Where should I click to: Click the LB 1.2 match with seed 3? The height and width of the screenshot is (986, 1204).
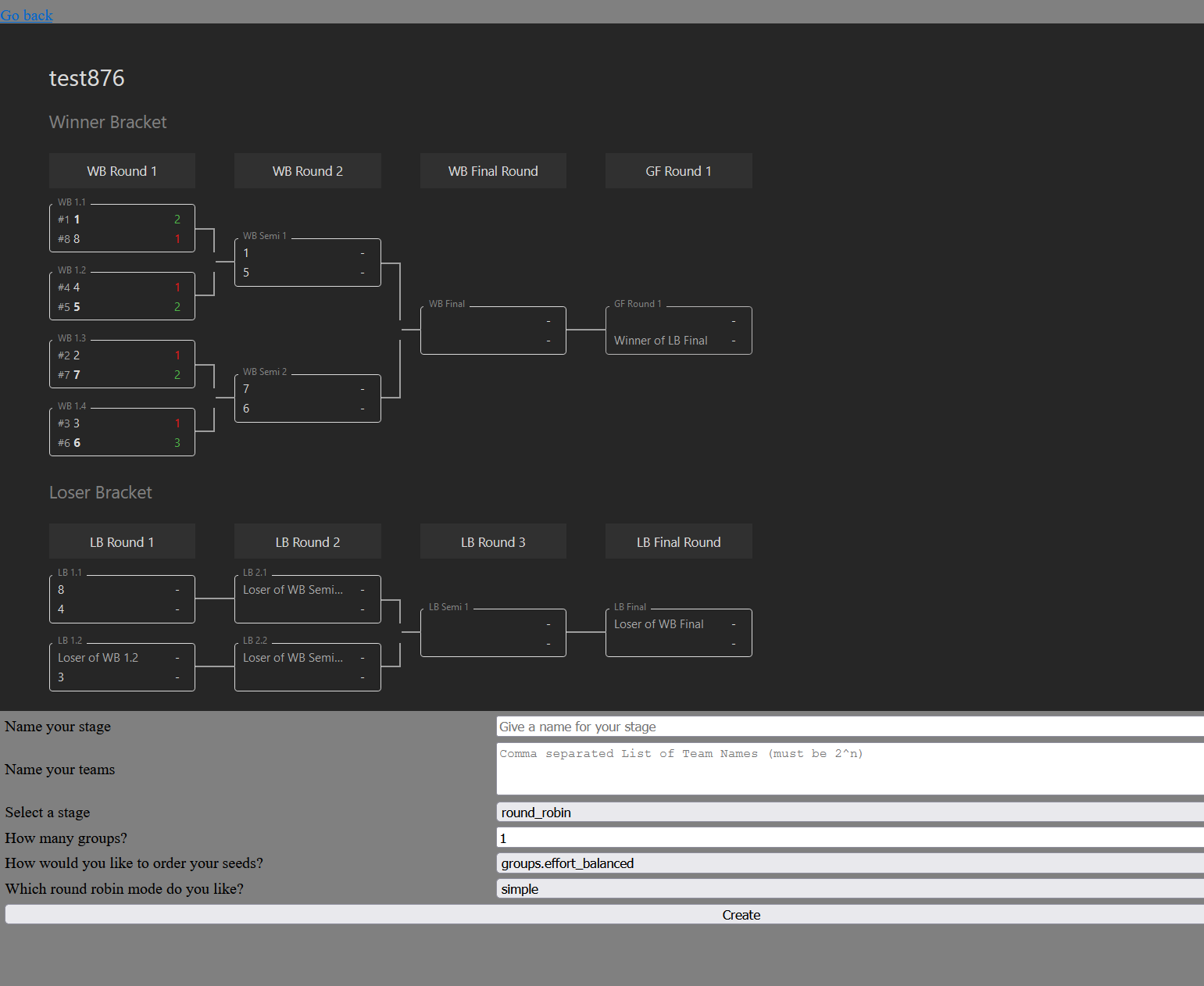tap(121, 666)
